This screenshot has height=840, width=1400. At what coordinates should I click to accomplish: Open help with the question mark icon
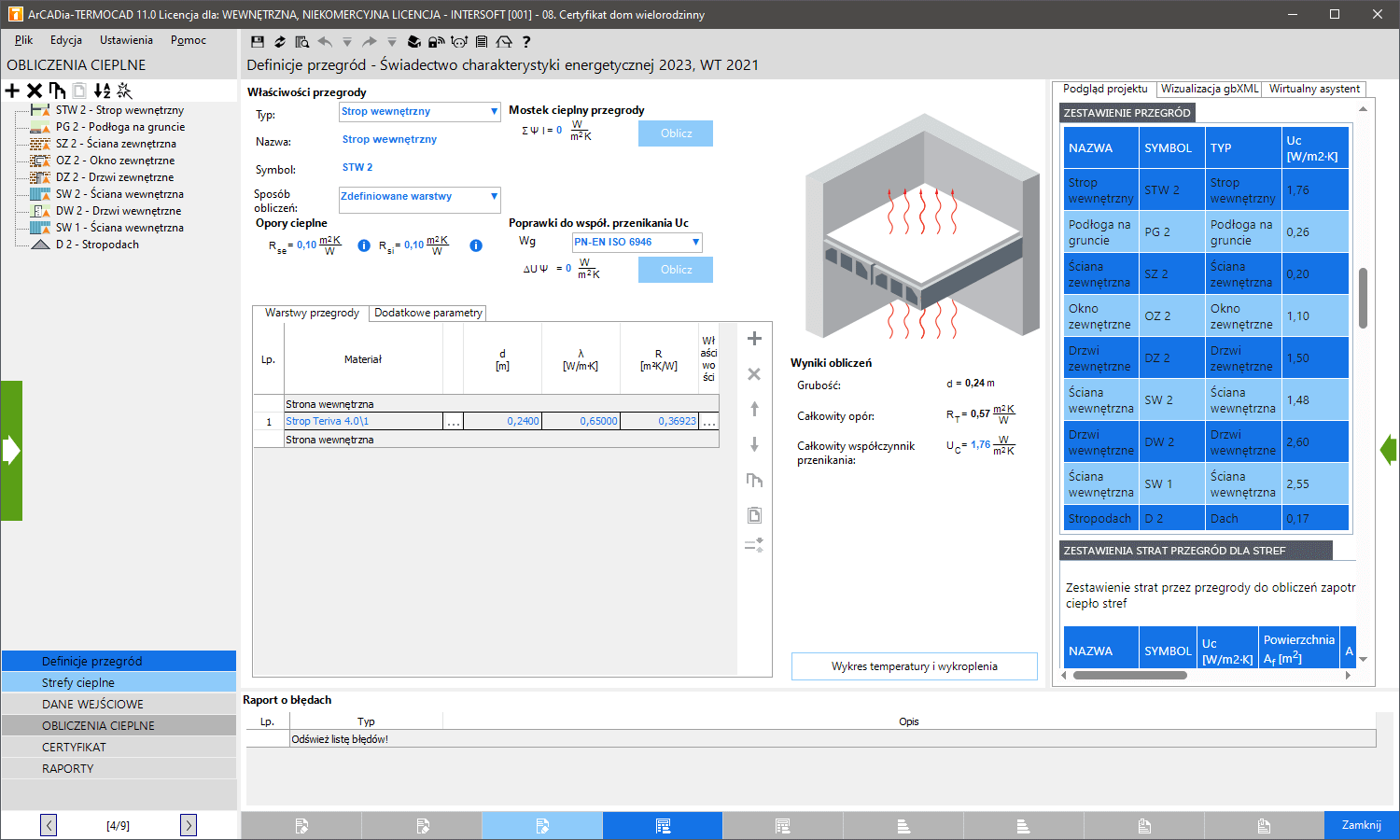pos(526,41)
